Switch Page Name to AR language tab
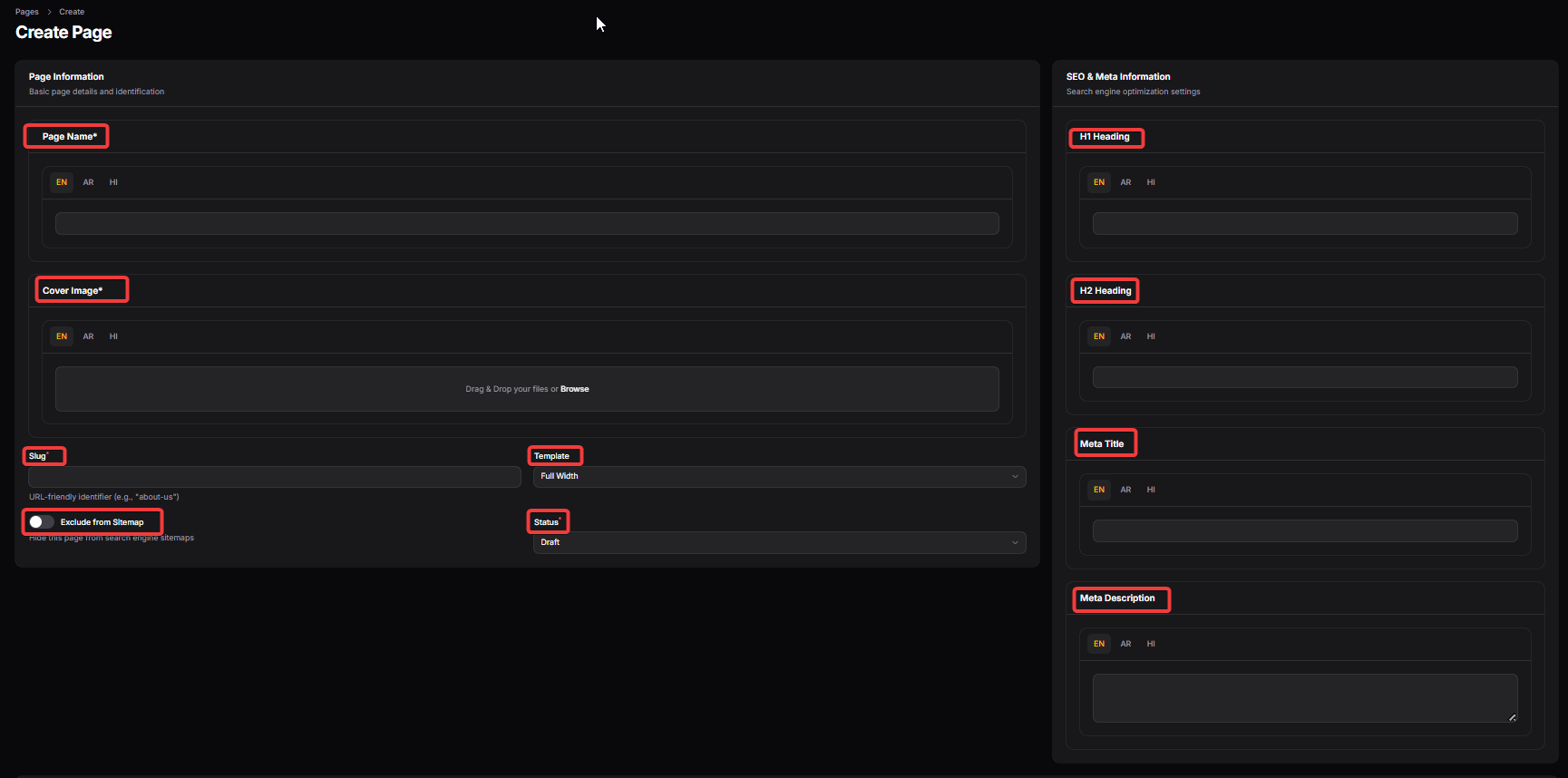The height and width of the screenshot is (778, 1568). [88, 182]
